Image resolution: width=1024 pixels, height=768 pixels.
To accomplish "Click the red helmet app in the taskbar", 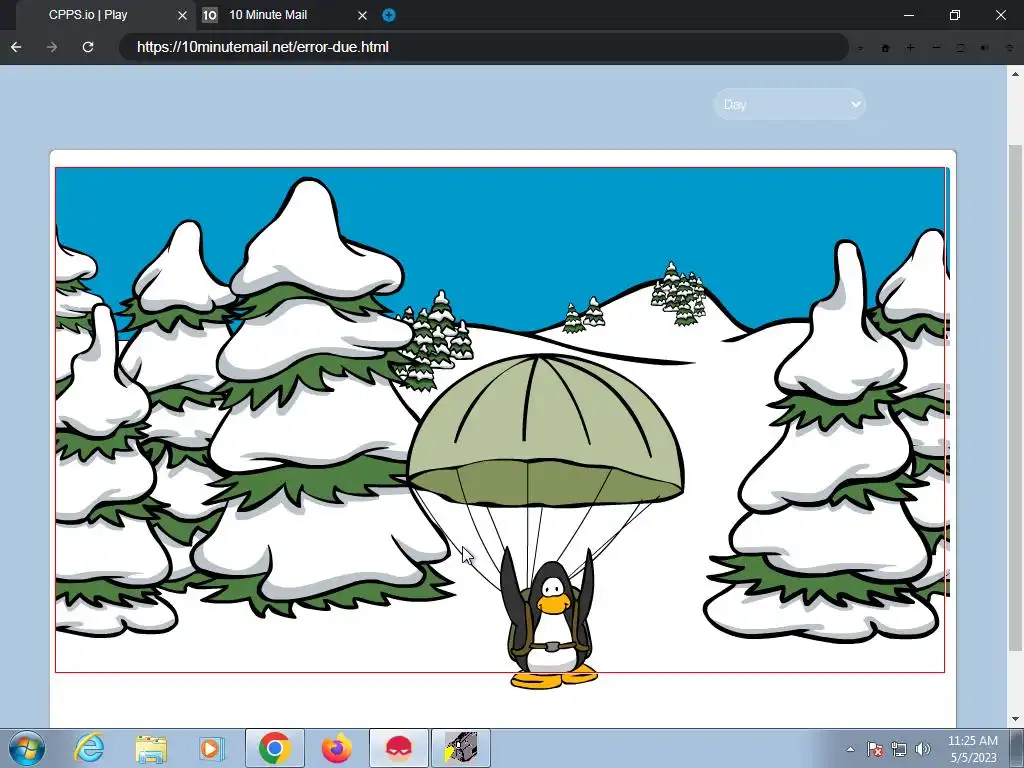I will click(x=399, y=748).
